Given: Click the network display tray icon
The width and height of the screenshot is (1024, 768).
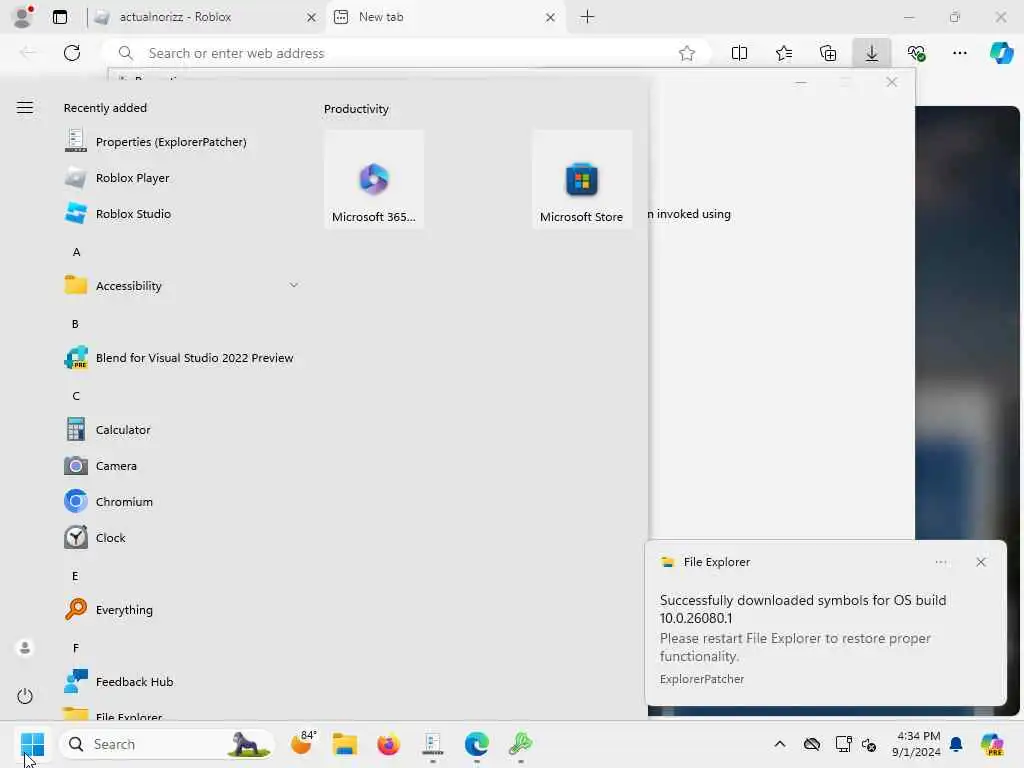Looking at the screenshot, I should tap(843, 744).
